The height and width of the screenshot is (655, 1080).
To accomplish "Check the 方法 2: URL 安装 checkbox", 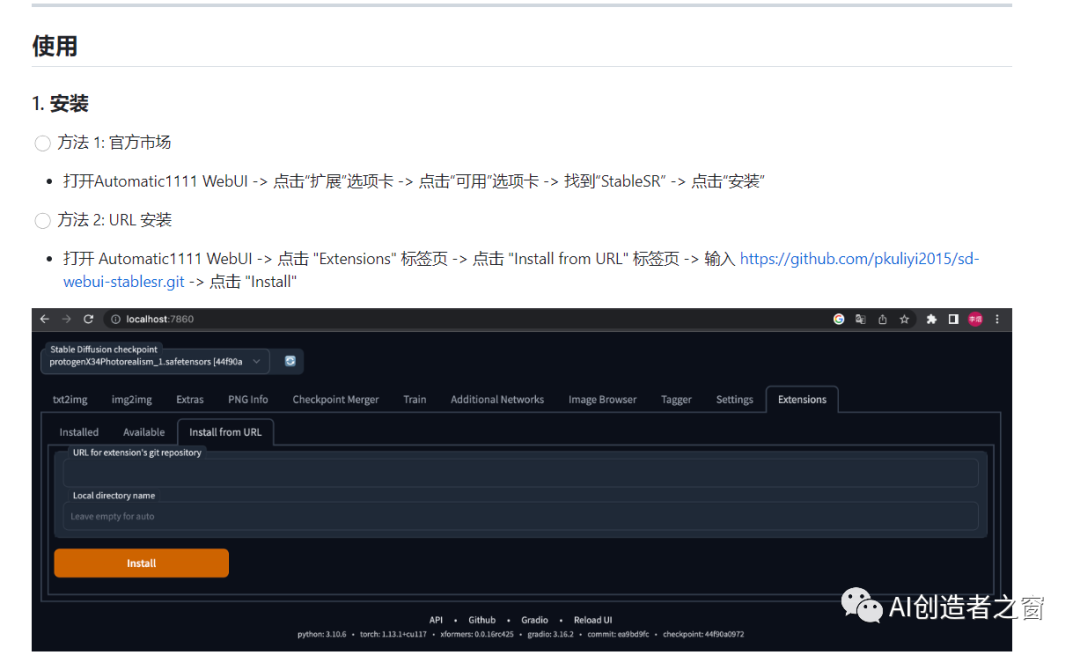I will (42, 220).
